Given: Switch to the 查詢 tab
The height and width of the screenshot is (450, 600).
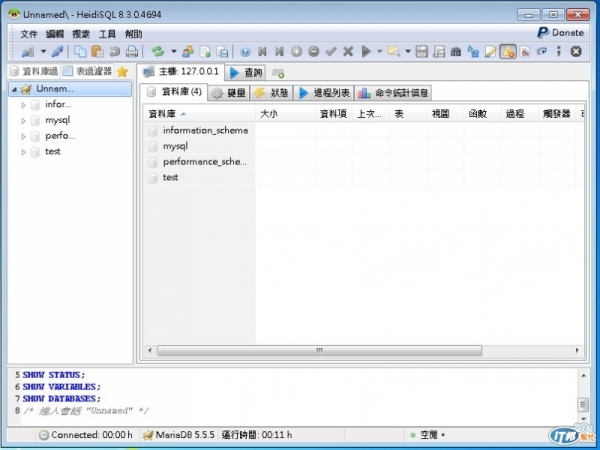Looking at the screenshot, I should pos(246,72).
